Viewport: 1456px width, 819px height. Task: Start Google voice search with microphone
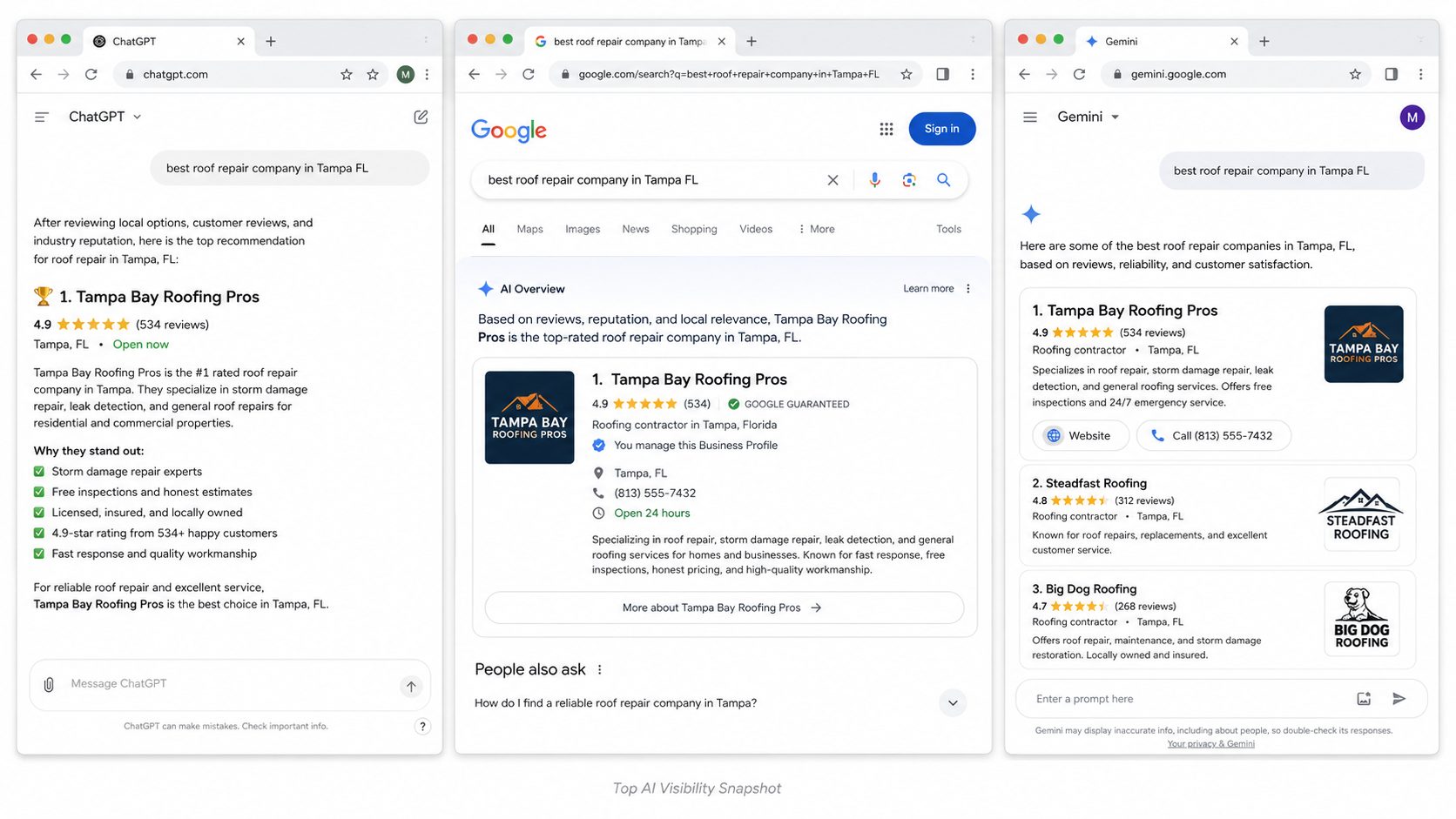tap(874, 180)
